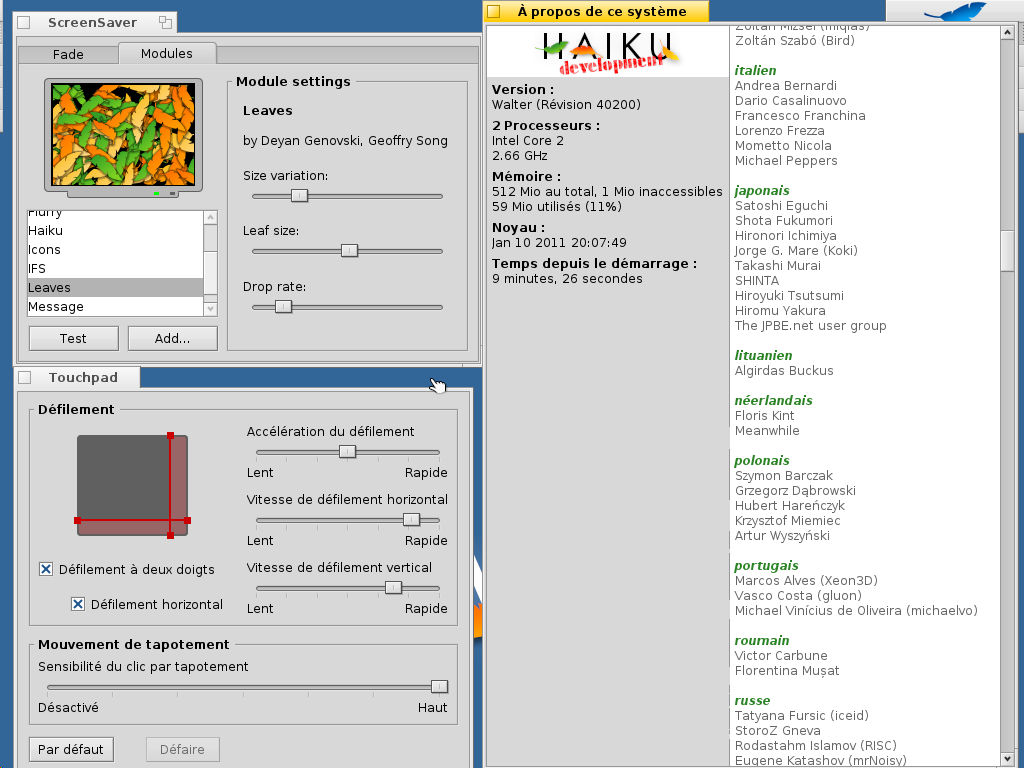Switch to the Fade tab
This screenshot has width=1024, height=768.
click(68, 54)
